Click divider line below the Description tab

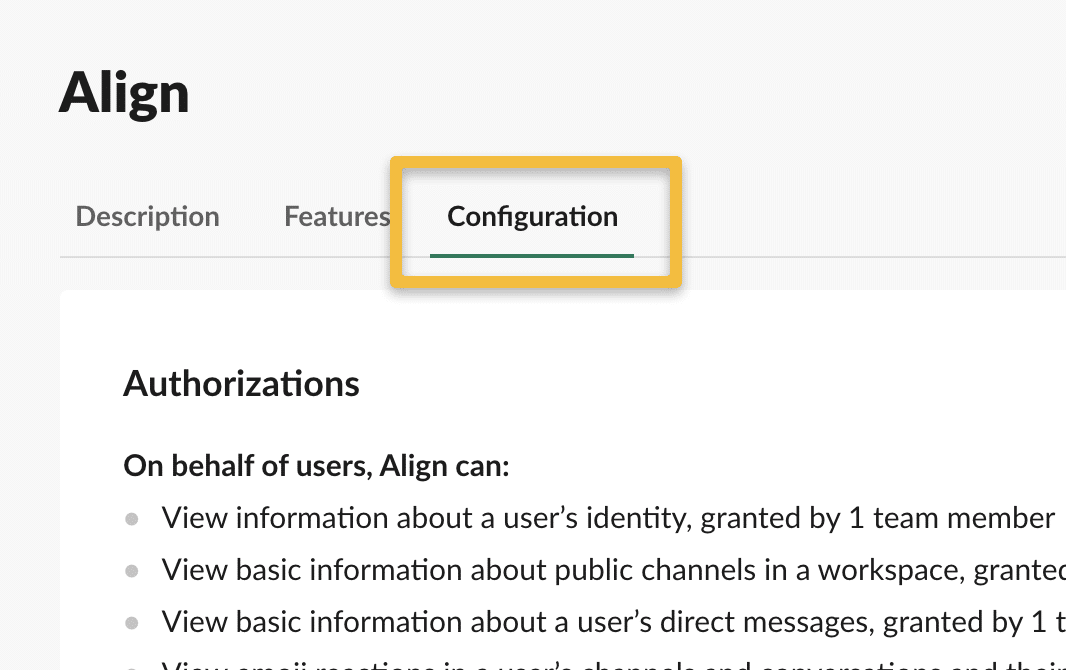(147, 257)
